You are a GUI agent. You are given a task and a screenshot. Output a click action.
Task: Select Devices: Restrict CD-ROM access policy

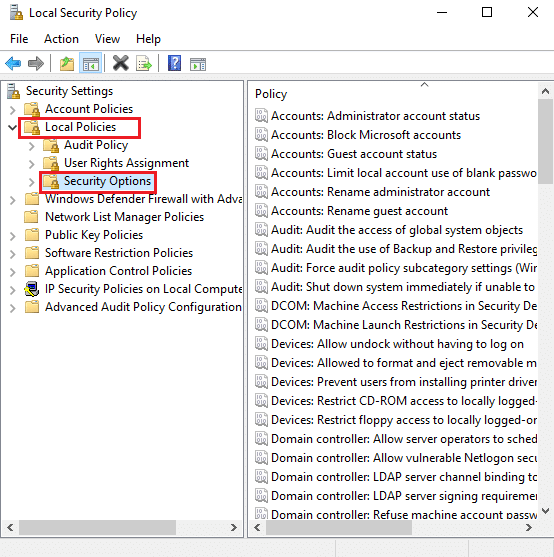click(403, 401)
